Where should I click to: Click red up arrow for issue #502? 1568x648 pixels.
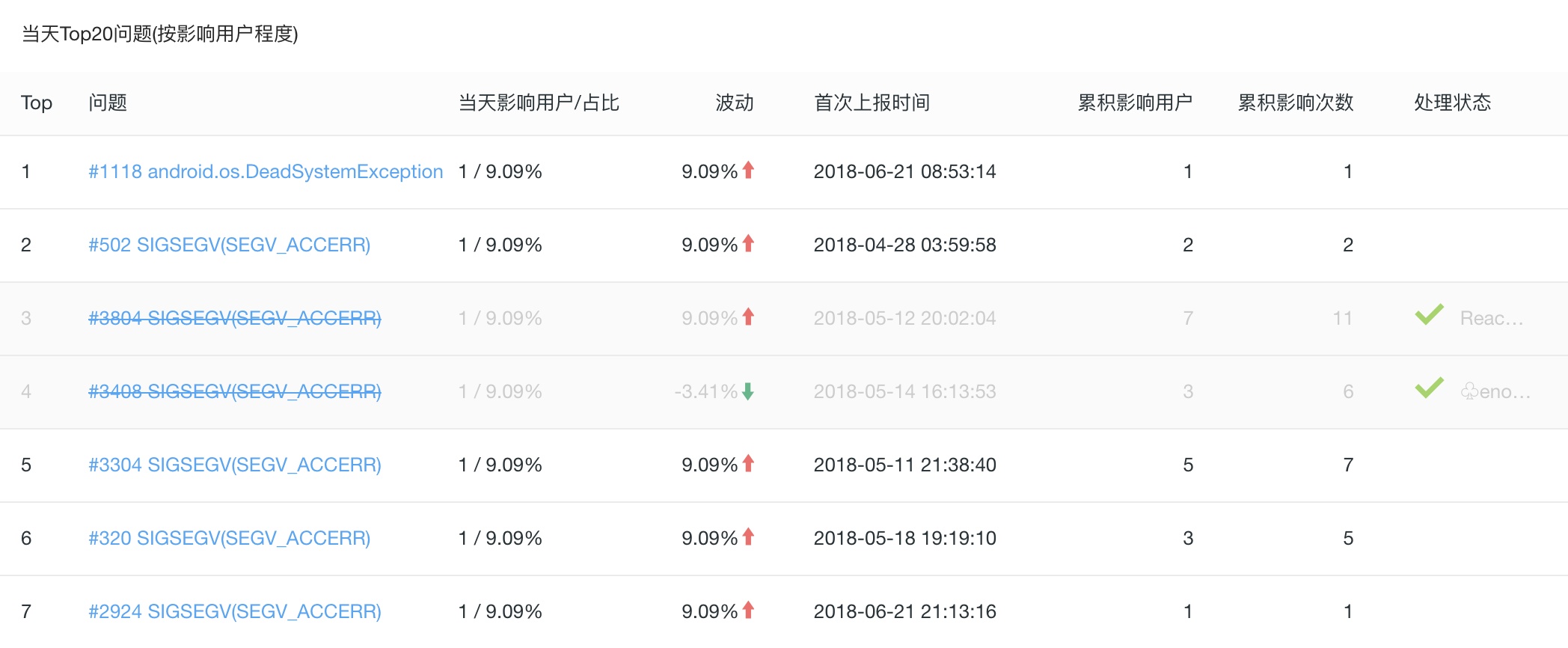click(x=748, y=244)
